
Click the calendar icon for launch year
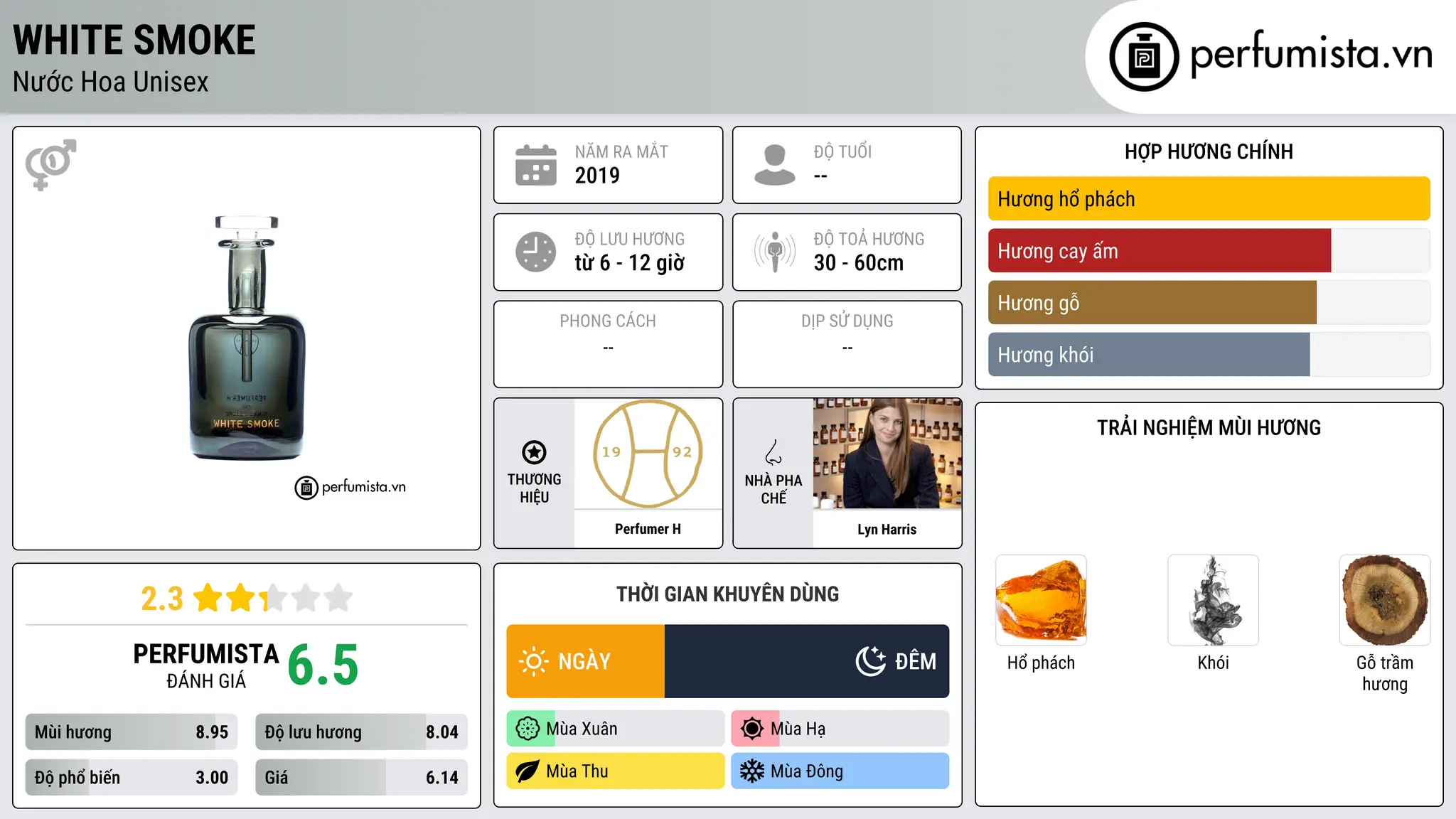click(x=536, y=165)
